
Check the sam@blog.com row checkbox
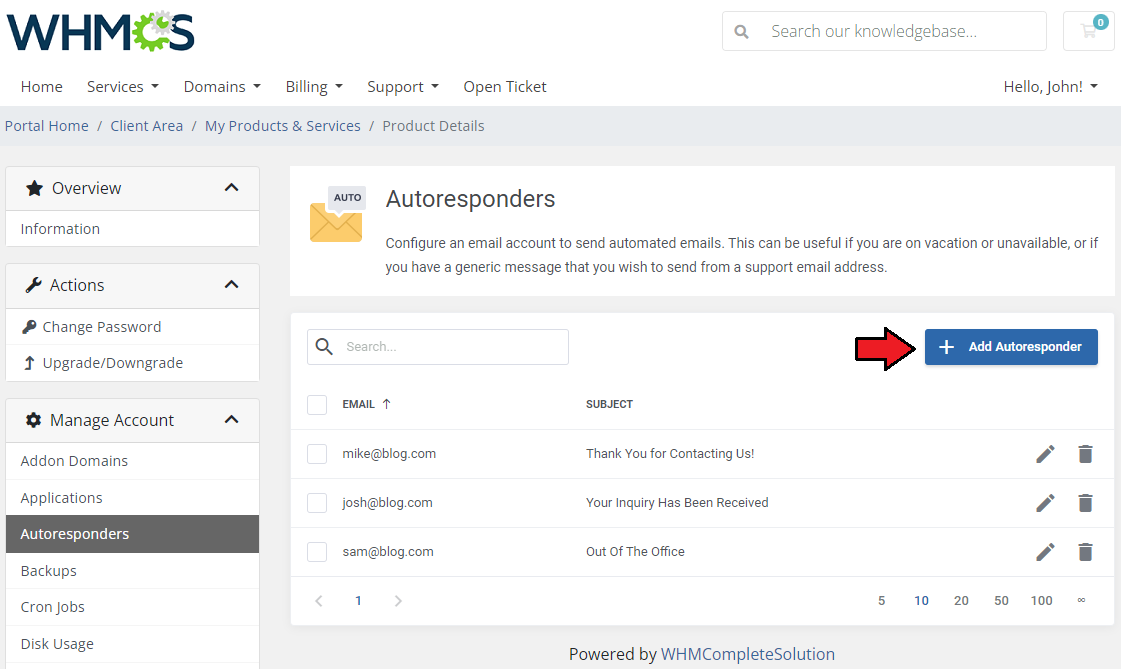[317, 552]
